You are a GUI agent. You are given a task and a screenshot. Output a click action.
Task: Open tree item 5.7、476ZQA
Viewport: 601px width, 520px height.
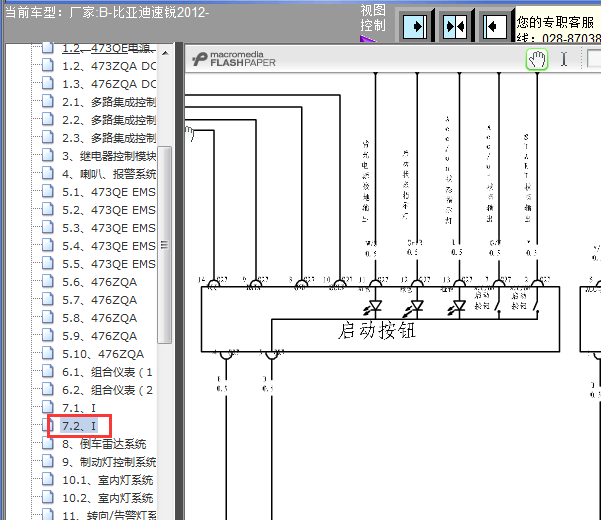[99, 300]
